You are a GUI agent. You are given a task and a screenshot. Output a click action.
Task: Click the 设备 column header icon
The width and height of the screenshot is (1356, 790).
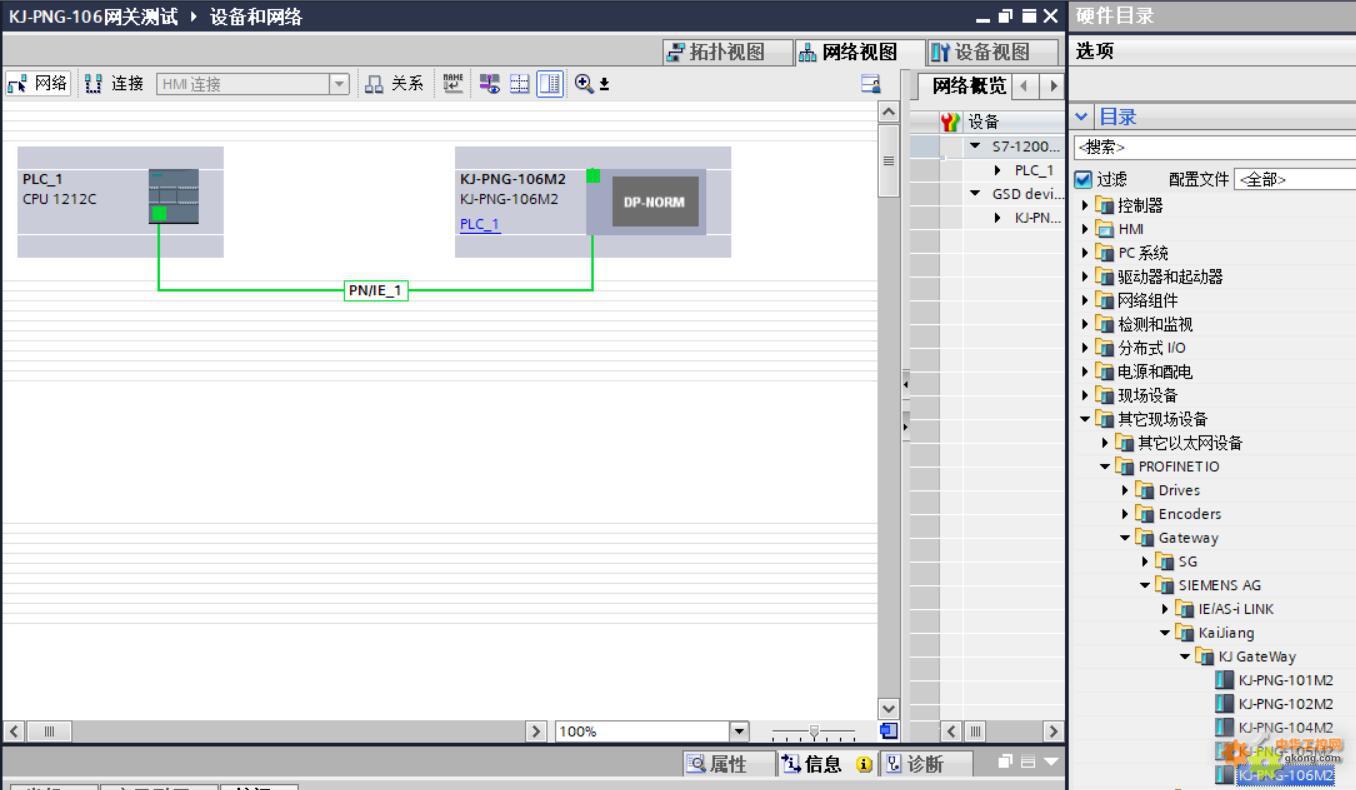[x=951, y=122]
